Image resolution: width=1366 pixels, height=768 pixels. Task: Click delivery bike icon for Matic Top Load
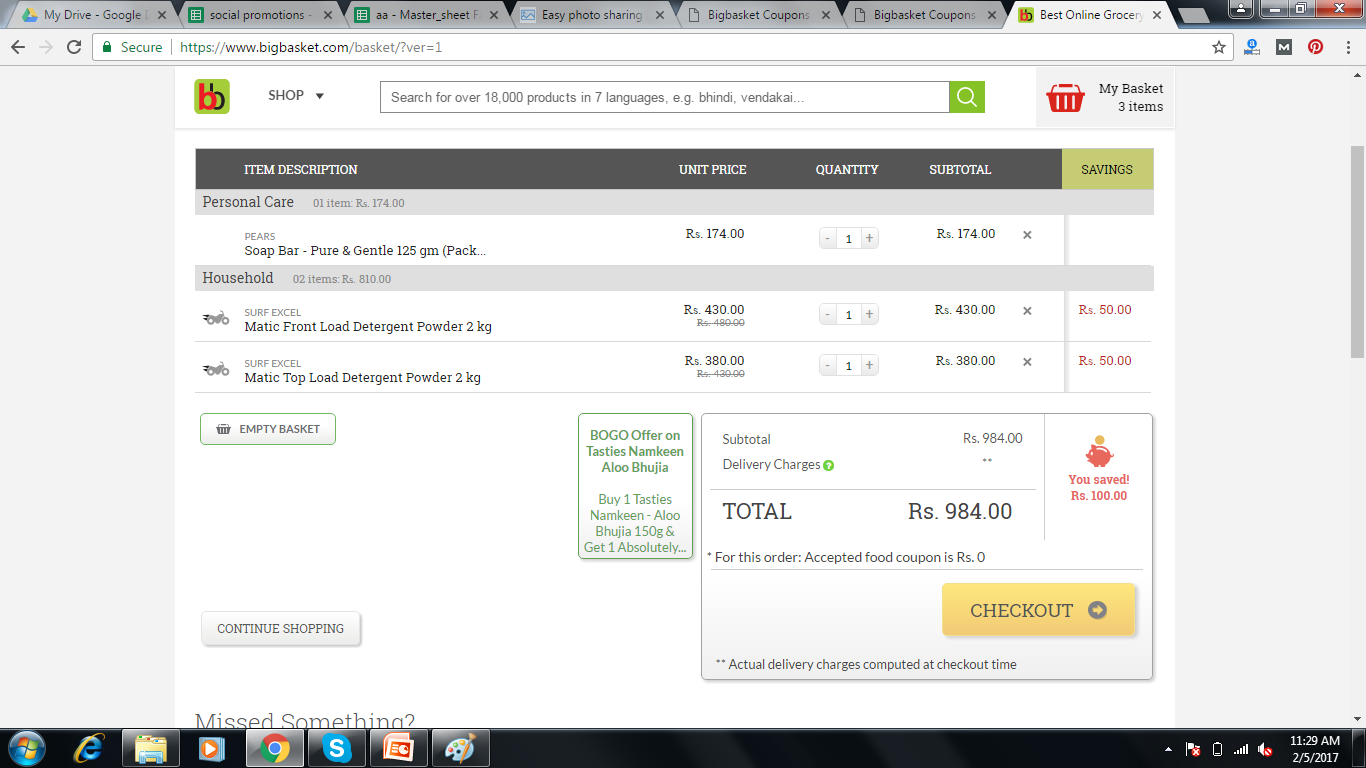click(215, 369)
